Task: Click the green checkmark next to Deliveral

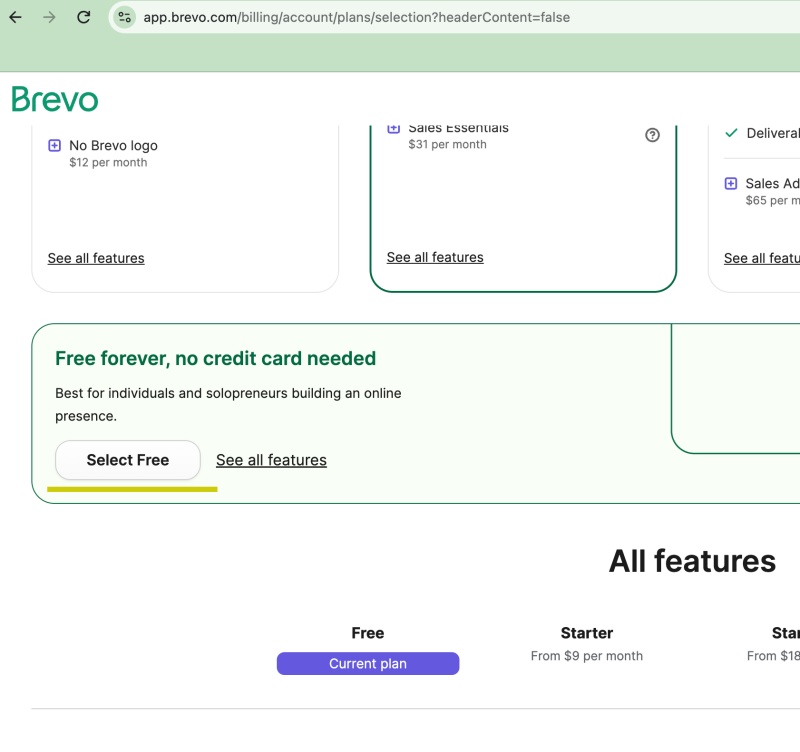Action: coord(731,133)
